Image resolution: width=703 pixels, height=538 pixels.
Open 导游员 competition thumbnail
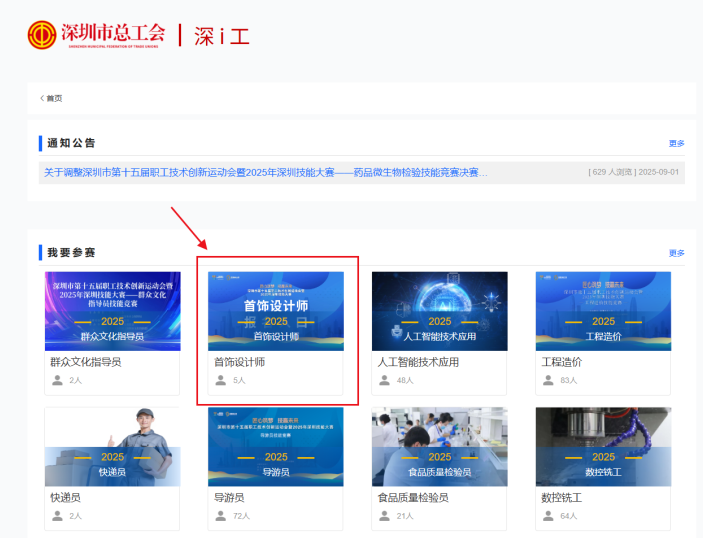pos(276,447)
